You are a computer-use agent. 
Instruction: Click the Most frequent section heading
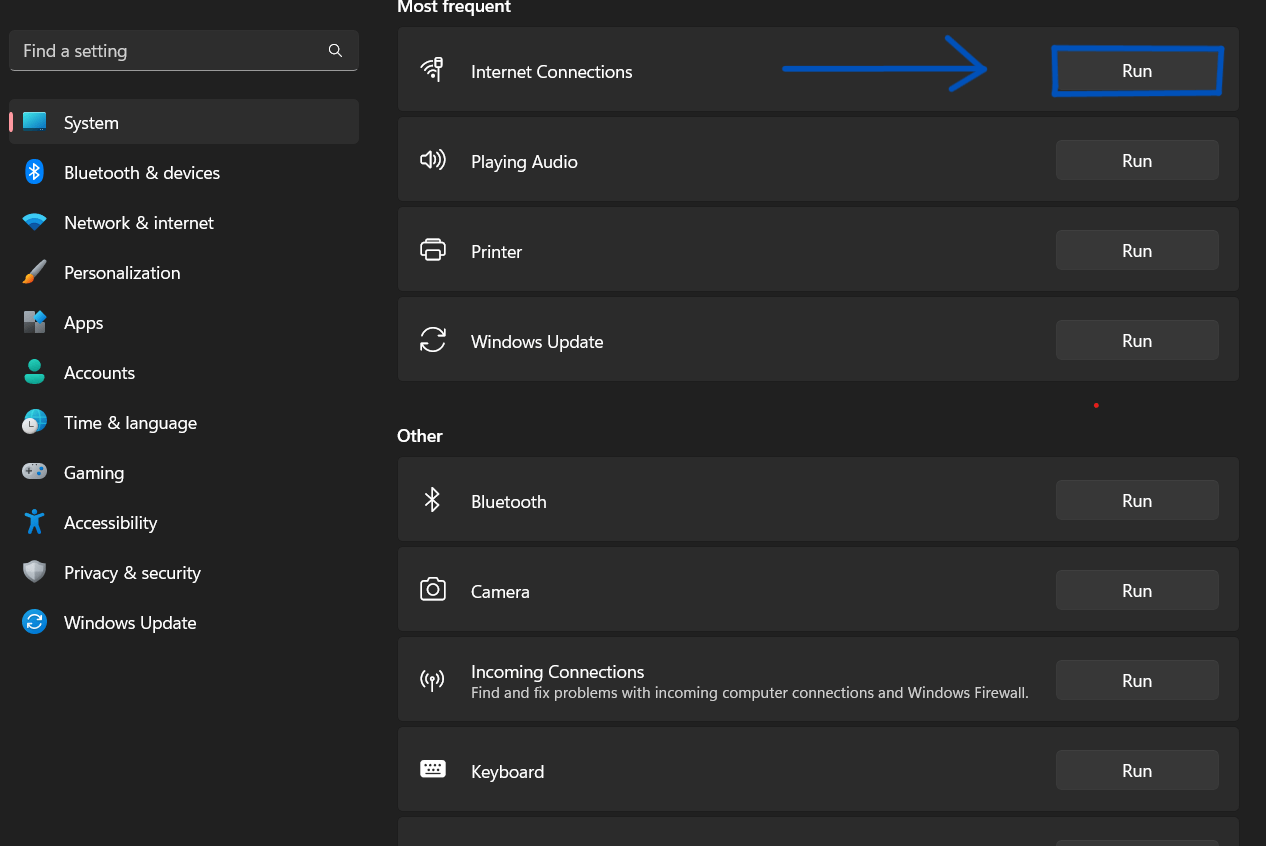[454, 7]
